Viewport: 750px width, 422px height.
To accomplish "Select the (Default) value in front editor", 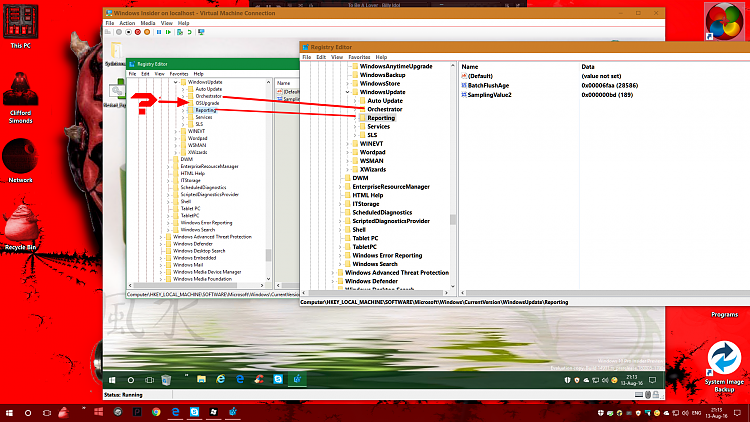I will [480, 76].
